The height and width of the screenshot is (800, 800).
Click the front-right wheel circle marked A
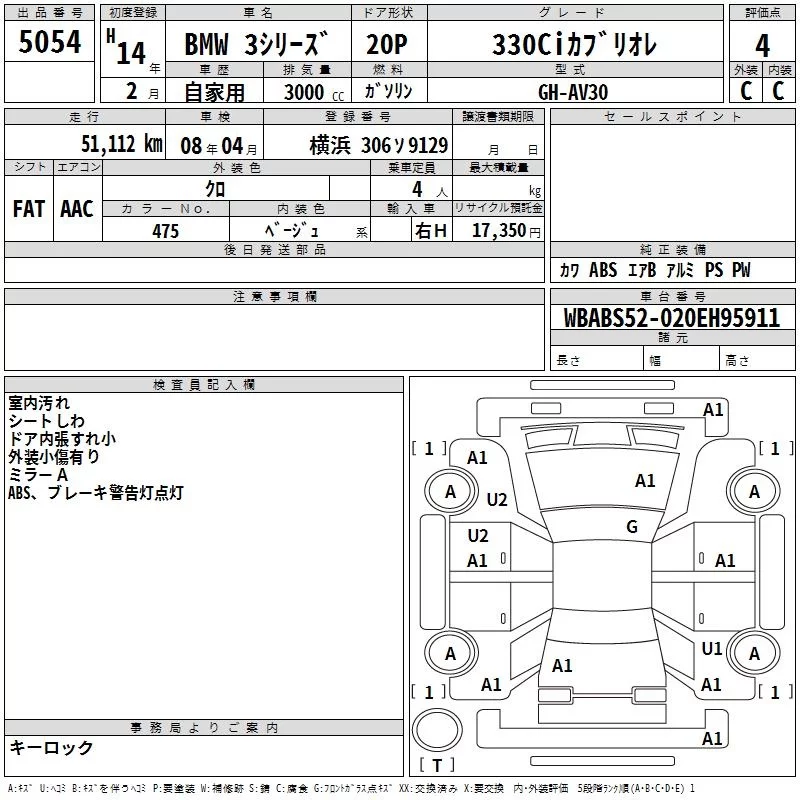point(754,491)
